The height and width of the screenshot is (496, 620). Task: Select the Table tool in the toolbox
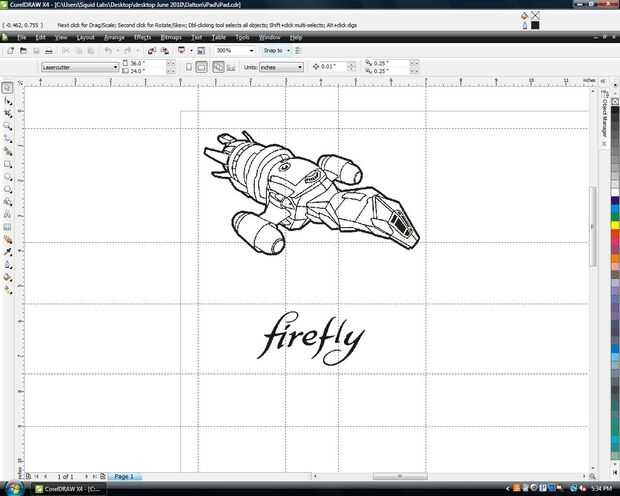8,227
